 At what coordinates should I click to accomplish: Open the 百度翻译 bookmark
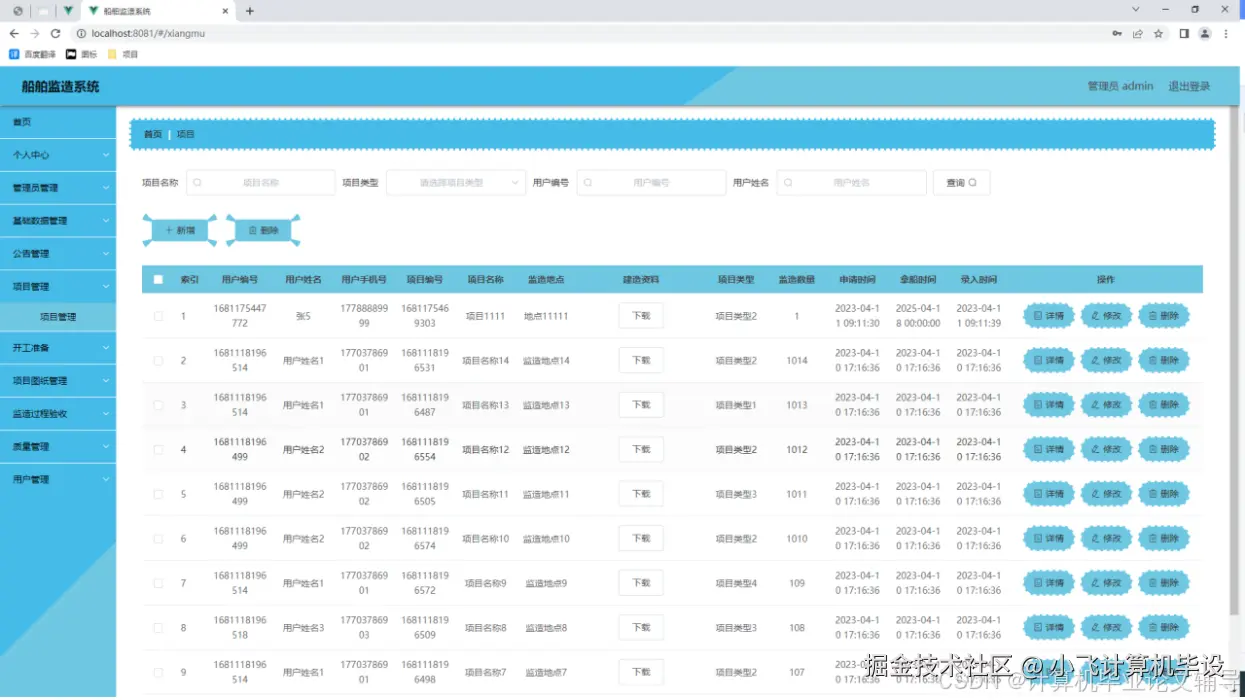[x=33, y=54]
